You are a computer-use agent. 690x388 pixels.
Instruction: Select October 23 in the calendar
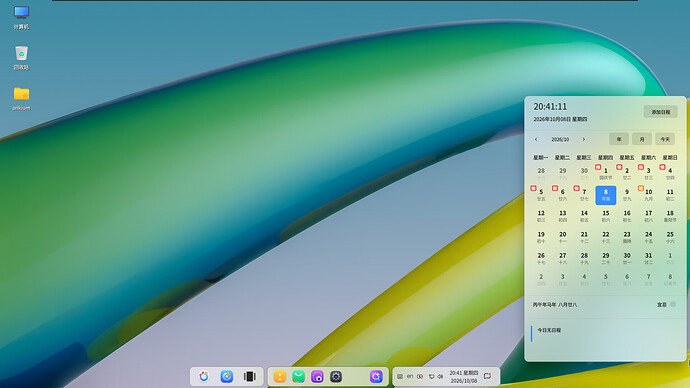627,237
